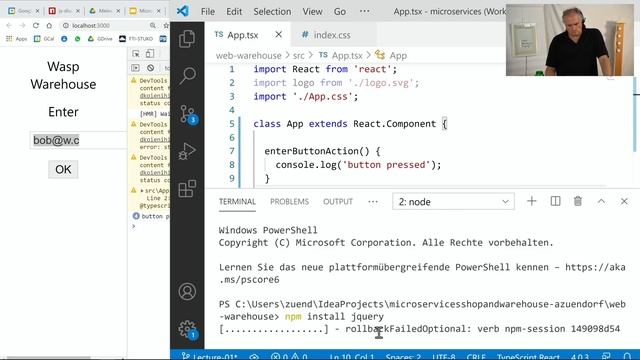This screenshot has height=360, width=640.
Task: Open the Run and Debug view
Action: (x=187, y=151)
